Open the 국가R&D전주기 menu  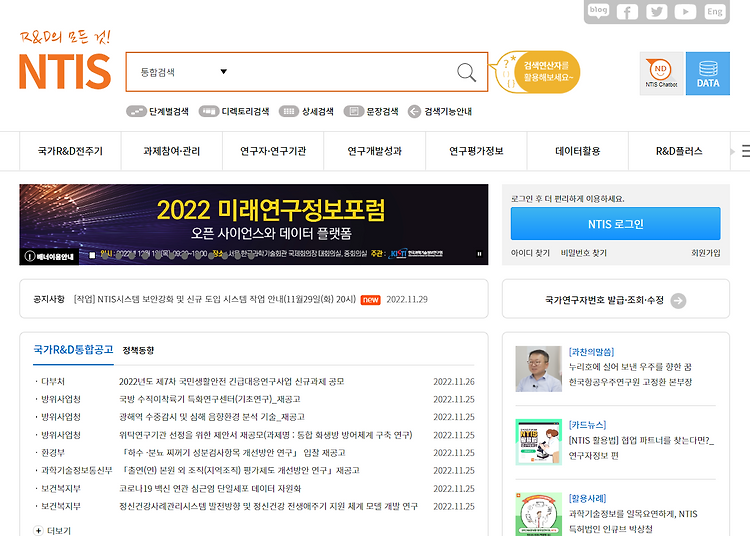pyautogui.click(x=70, y=151)
